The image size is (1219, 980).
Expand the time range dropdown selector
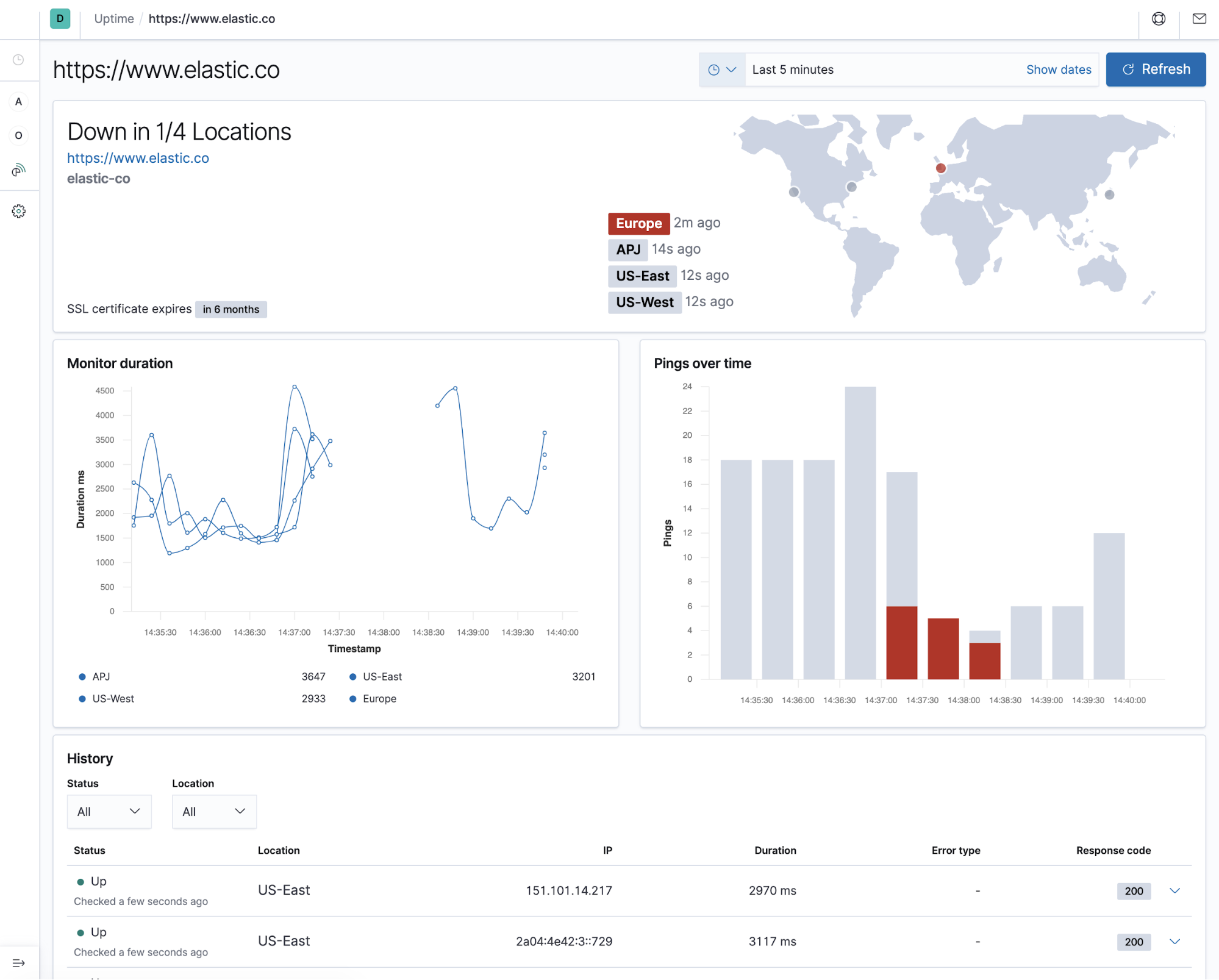point(721,69)
